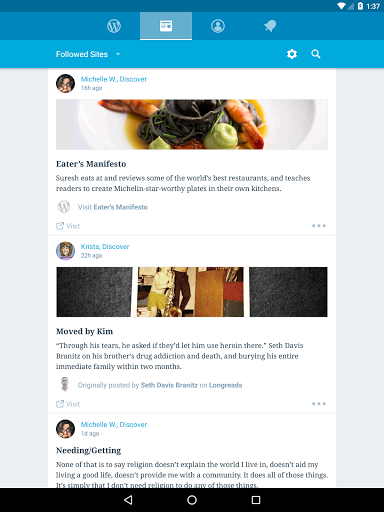Tap Krista's avatar picture
The height and width of the screenshot is (512, 384).
click(65, 251)
